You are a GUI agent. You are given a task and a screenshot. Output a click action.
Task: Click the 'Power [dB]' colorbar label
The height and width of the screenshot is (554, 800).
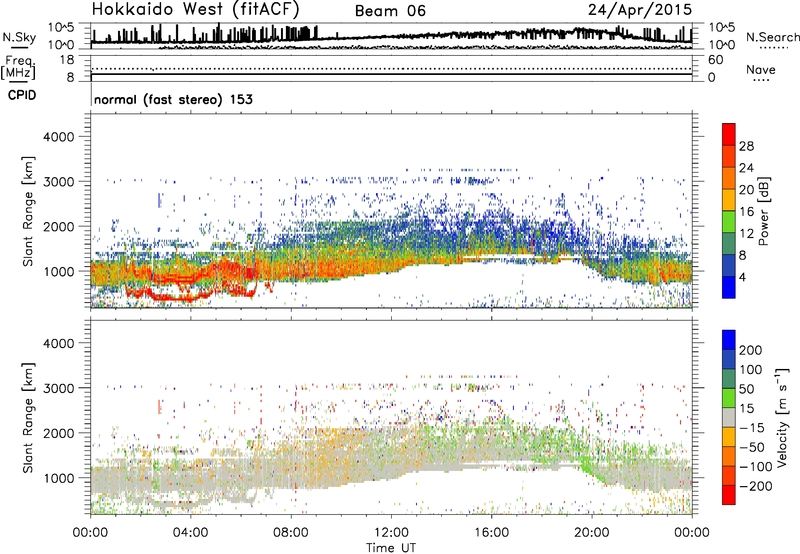(x=764, y=211)
